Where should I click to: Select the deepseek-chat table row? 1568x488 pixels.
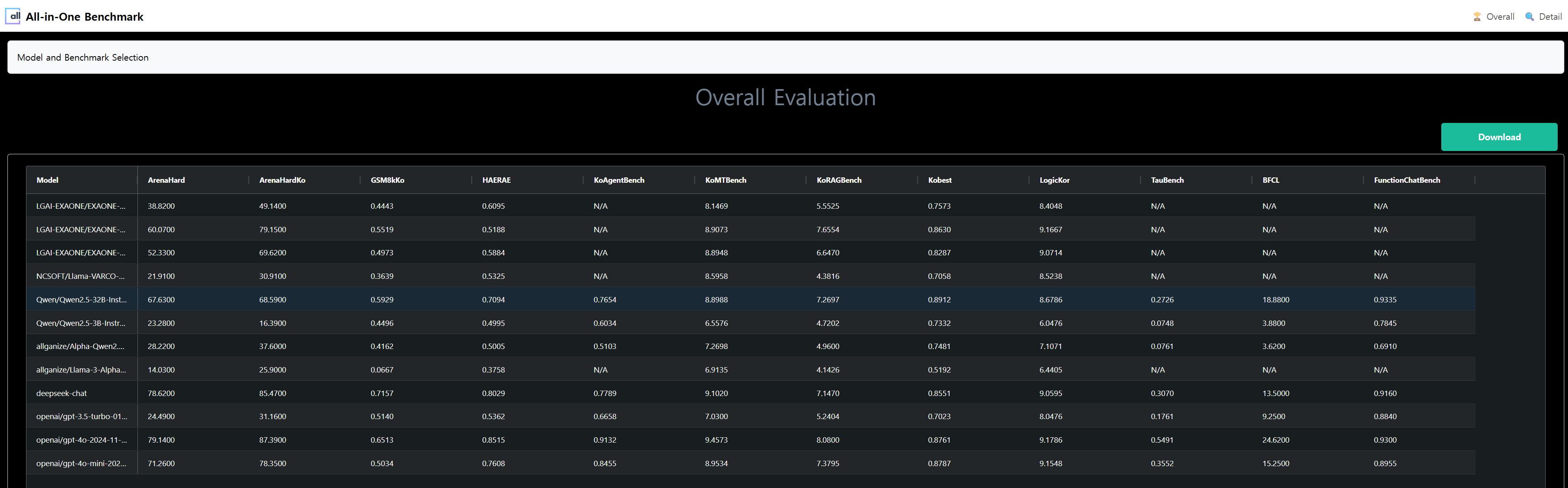point(62,393)
